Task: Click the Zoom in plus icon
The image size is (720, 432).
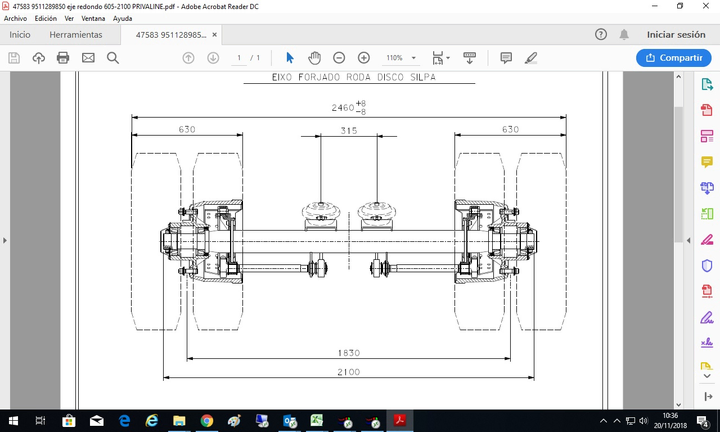Action: tap(363, 58)
